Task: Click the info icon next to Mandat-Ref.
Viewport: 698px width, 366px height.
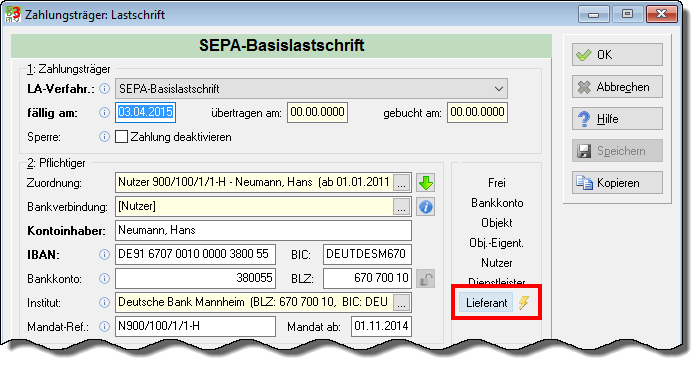Action: 104,327
